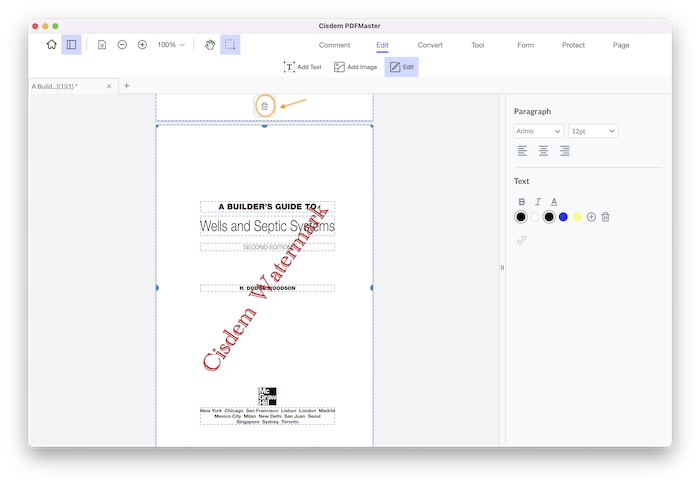Click the Cisdem PDFMaster window title

(x=350, y=26)
